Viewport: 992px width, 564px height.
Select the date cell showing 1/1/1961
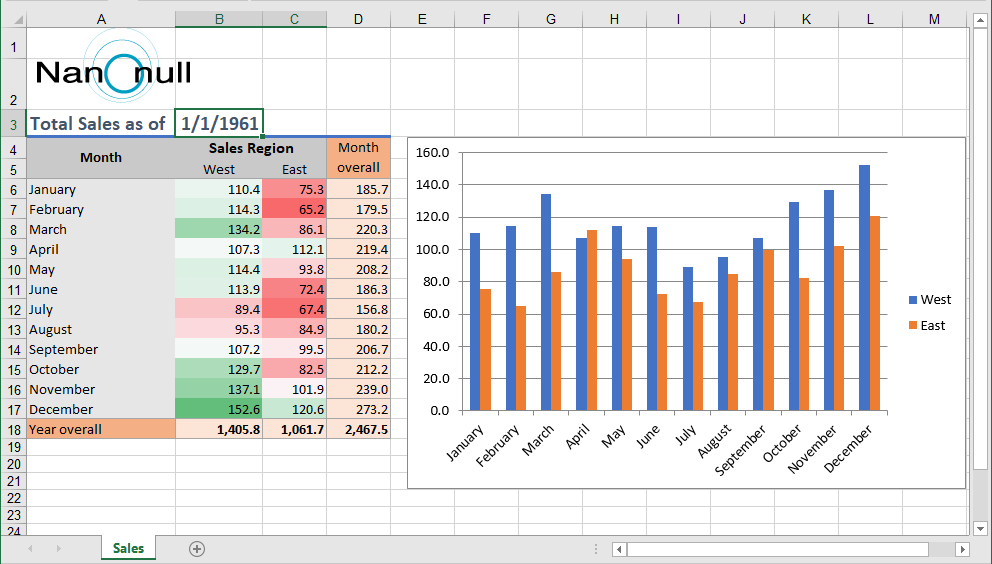click(219, 124)
